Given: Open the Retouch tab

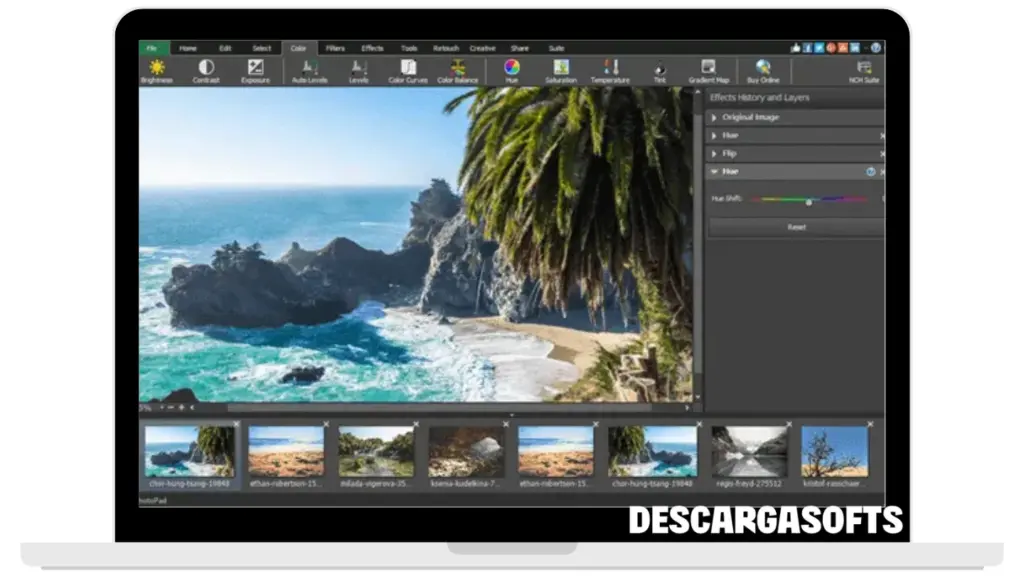Looking at the screenshot, I should pos(446,48).
